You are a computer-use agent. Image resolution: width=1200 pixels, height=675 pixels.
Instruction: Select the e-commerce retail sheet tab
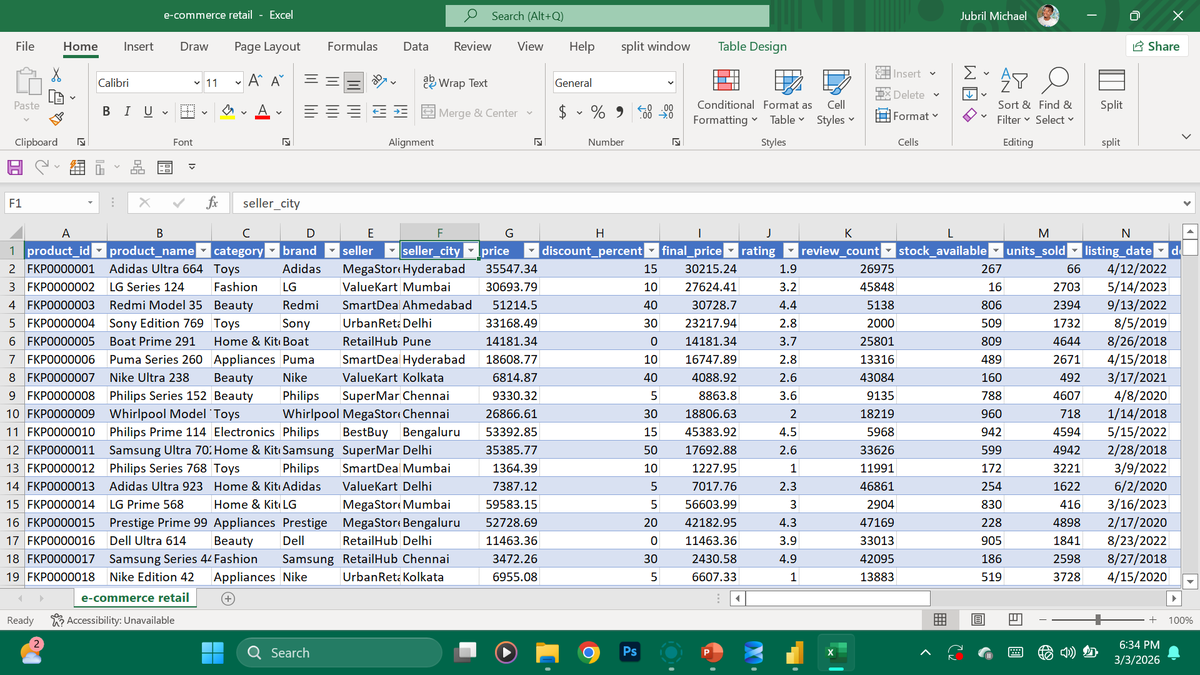point(133,598)
